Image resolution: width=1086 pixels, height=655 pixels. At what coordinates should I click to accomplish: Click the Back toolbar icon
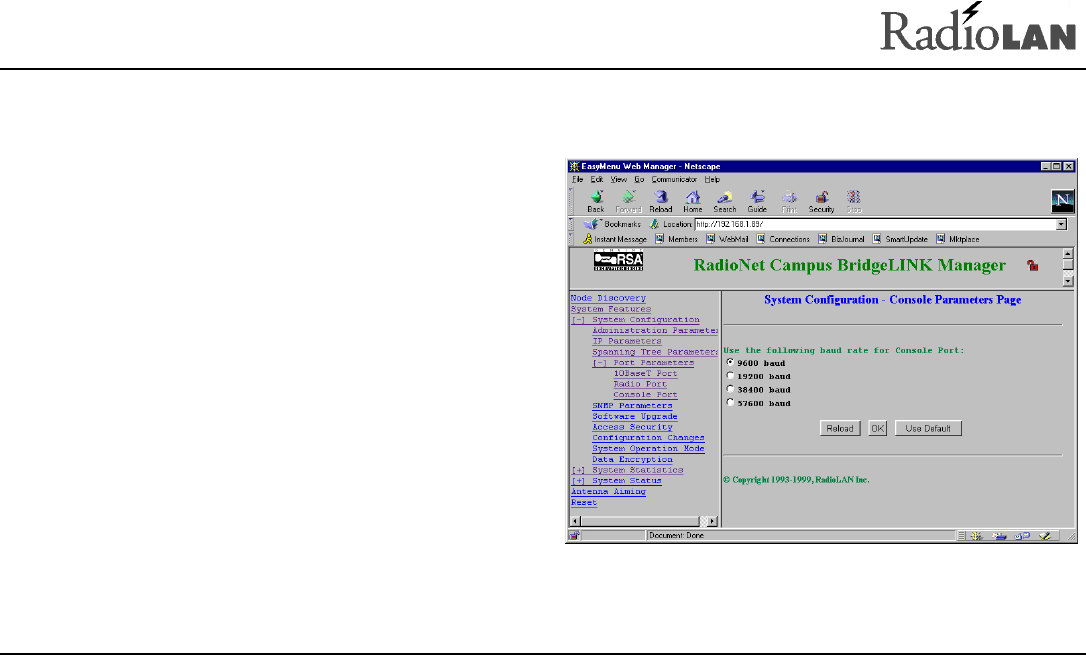coord(596,197)
